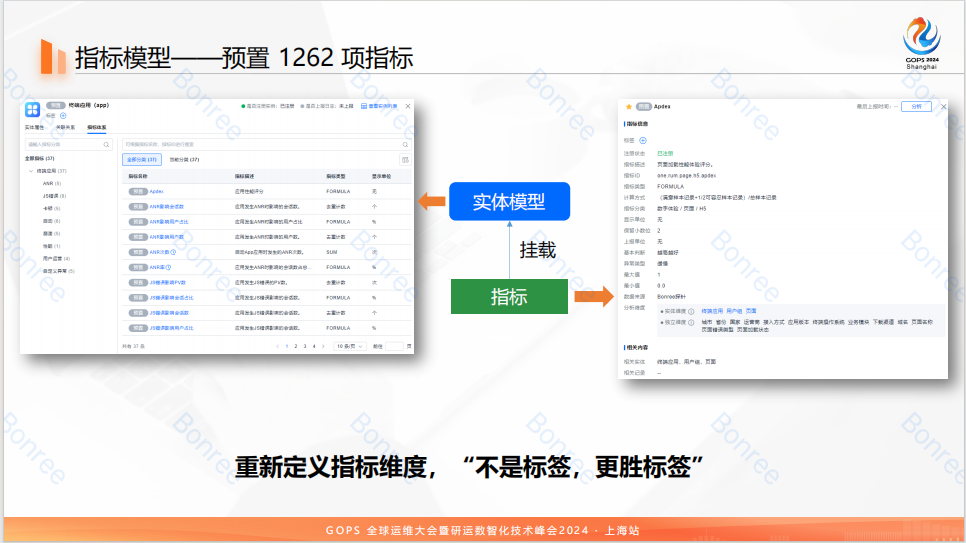Select the 当前分类 (37) filter

184,160
